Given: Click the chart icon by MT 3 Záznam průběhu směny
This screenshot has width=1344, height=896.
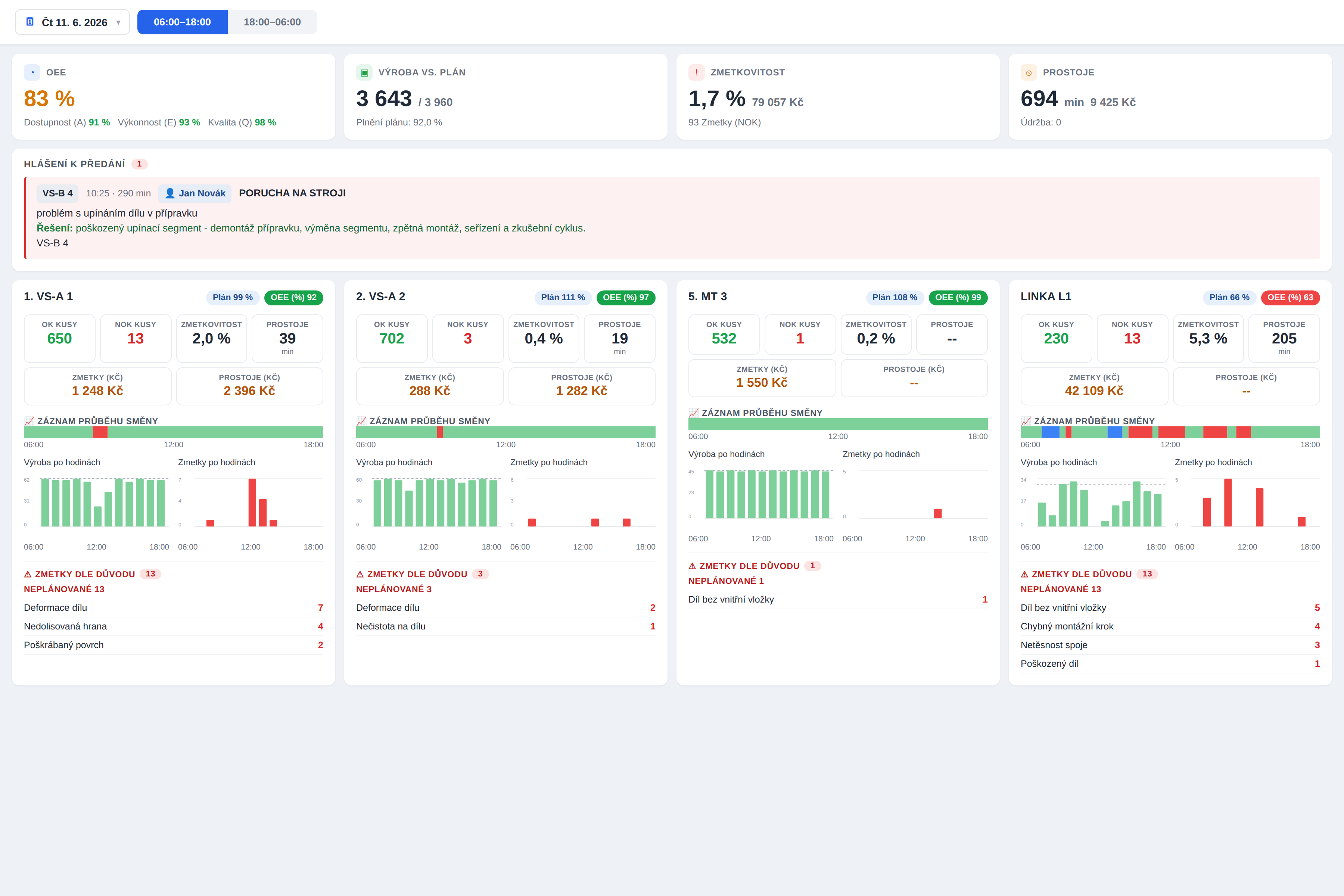Looking at the screenshot, I should (694, 413).
